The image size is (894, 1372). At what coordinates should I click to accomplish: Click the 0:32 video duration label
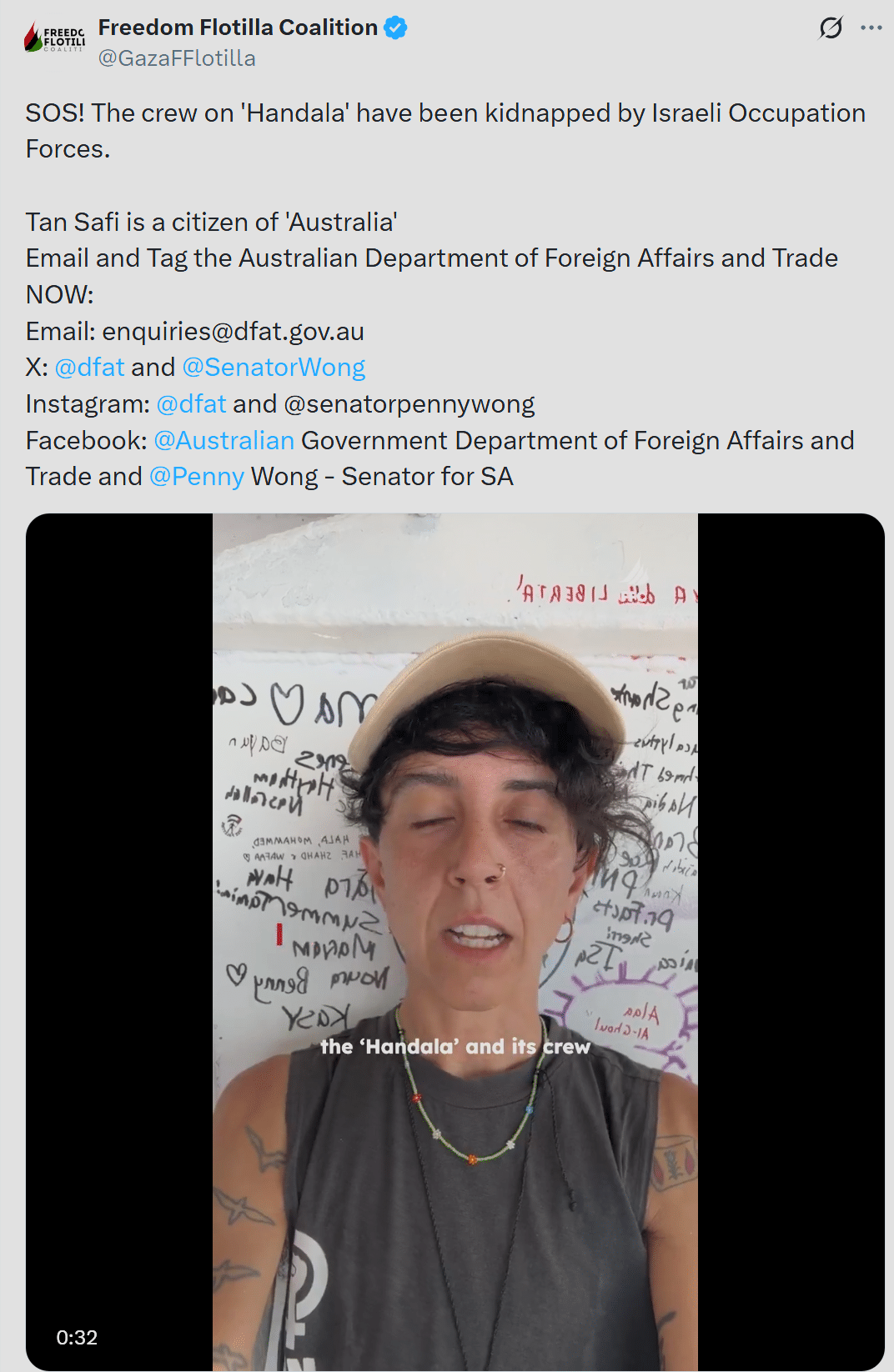77,1337
